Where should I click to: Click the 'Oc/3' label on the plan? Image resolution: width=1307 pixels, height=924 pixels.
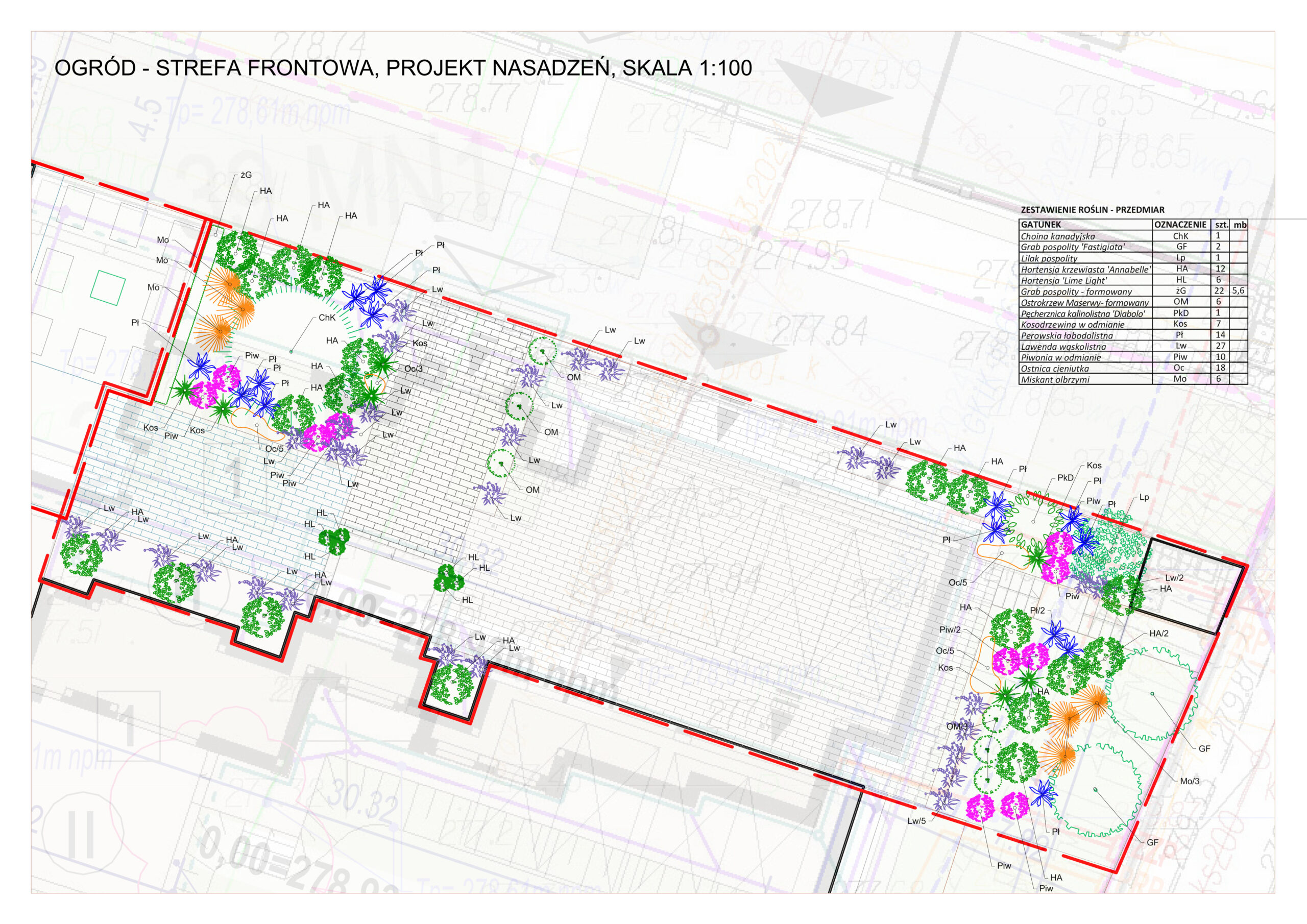coord(413,369)
